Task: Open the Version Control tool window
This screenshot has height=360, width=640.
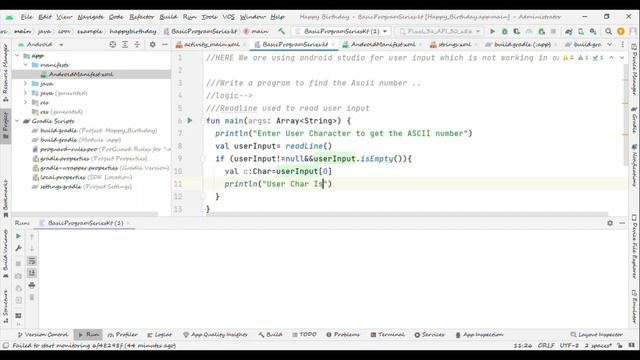Action: coord(43,335)
